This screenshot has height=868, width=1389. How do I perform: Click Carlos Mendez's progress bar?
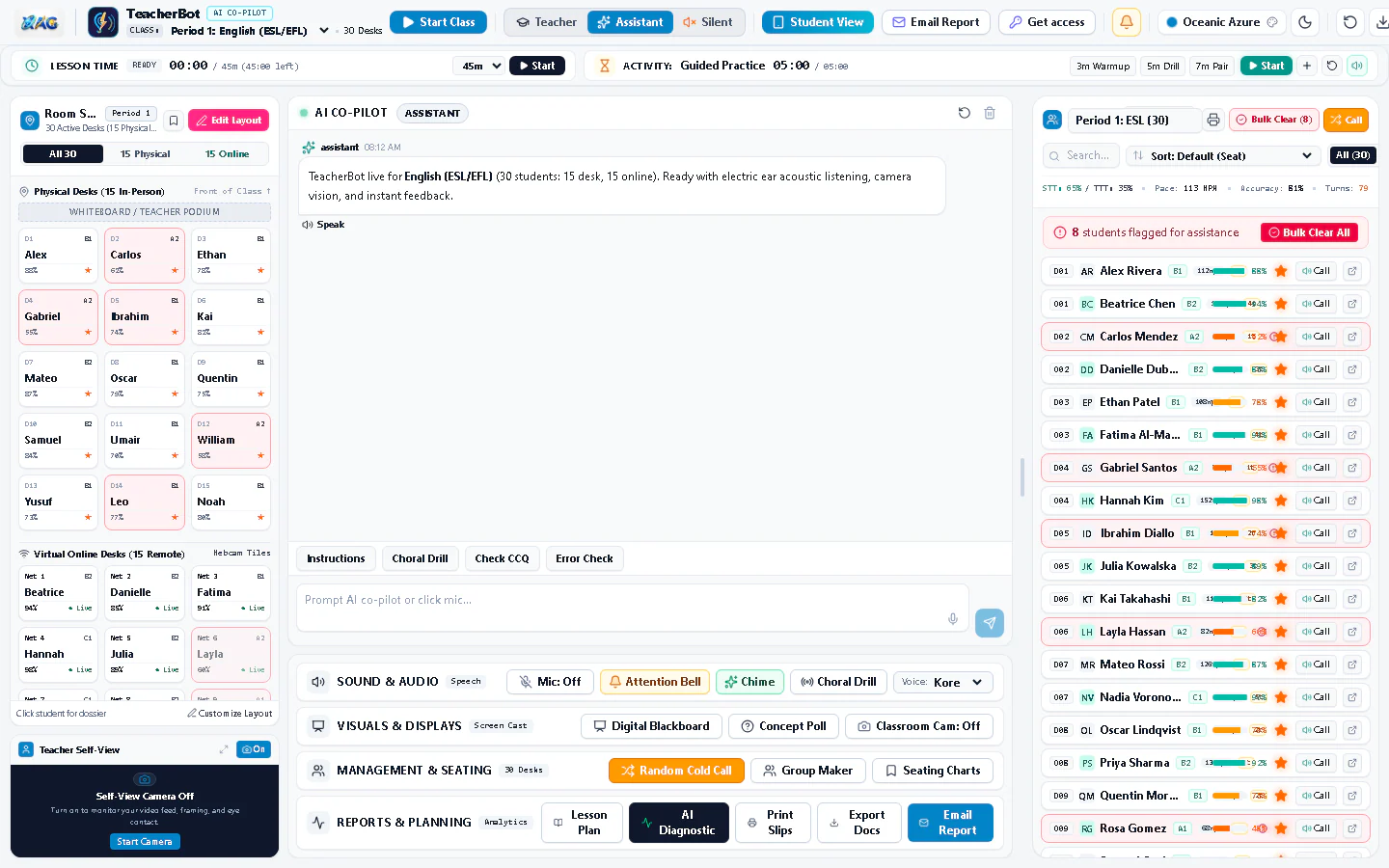pos(1223,338)
